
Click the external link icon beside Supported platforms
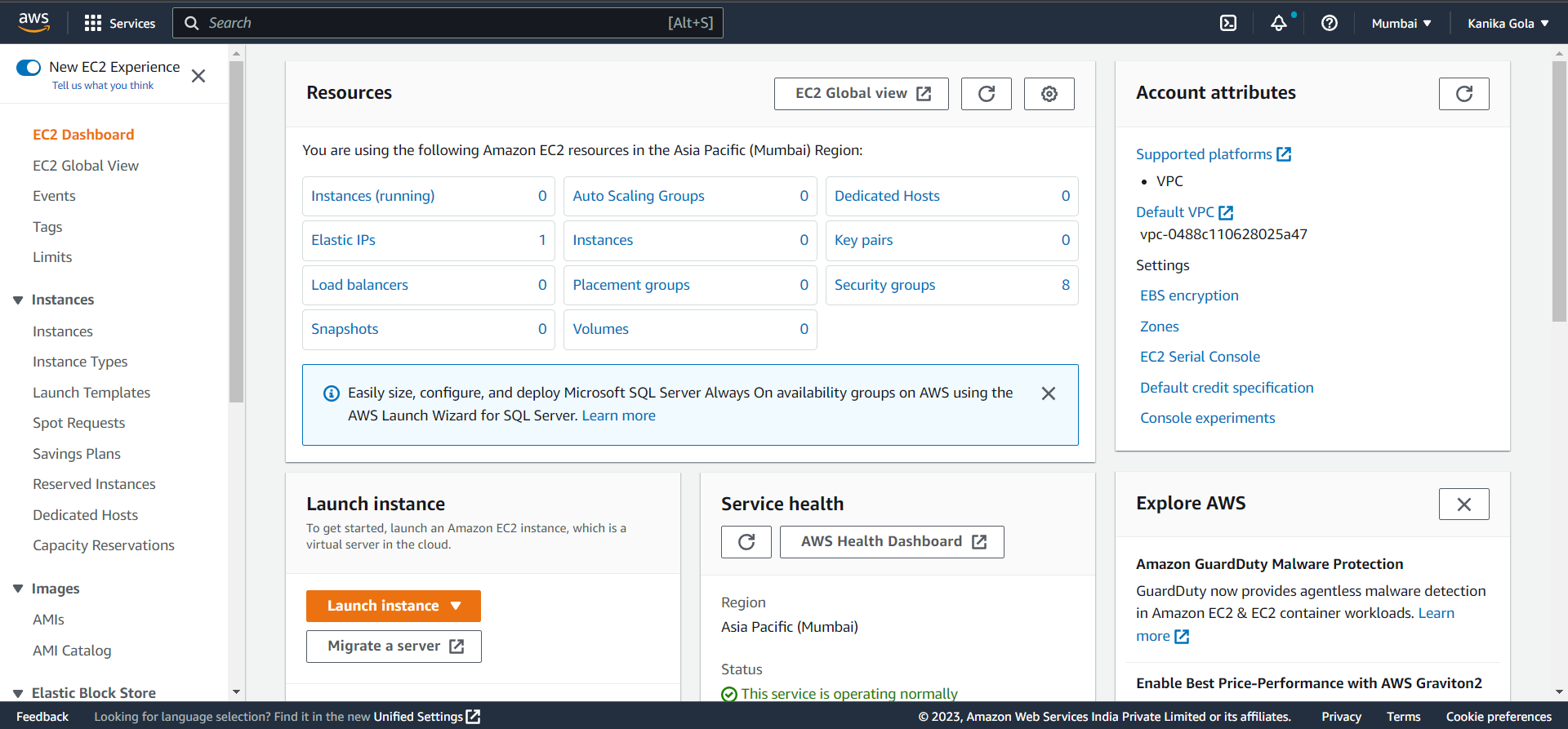[x=1284, y=154]
